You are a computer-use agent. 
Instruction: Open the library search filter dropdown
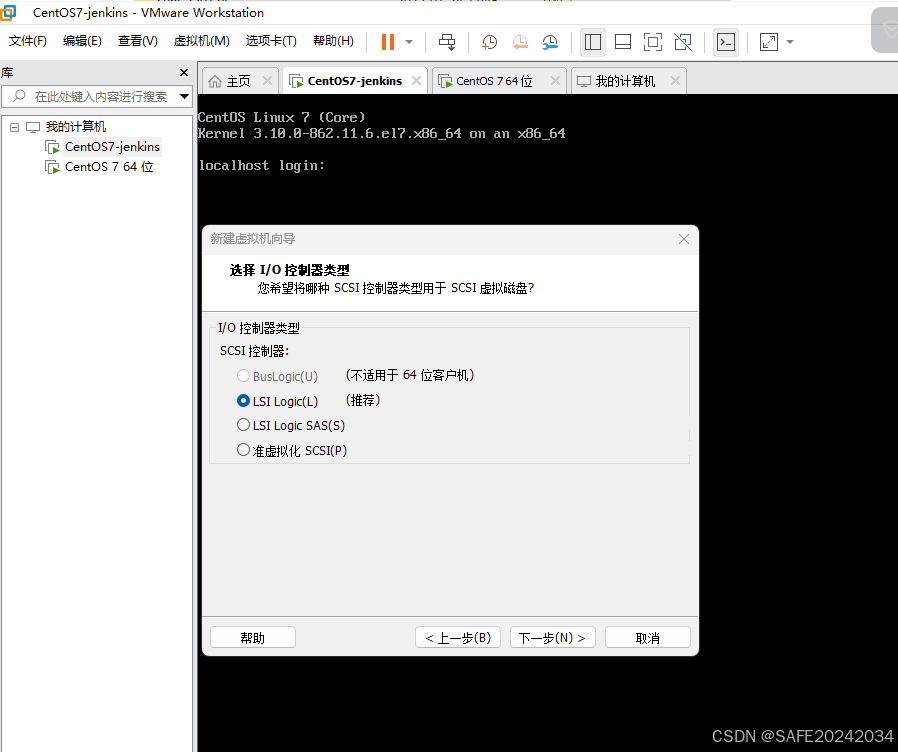tap(184, 96)
